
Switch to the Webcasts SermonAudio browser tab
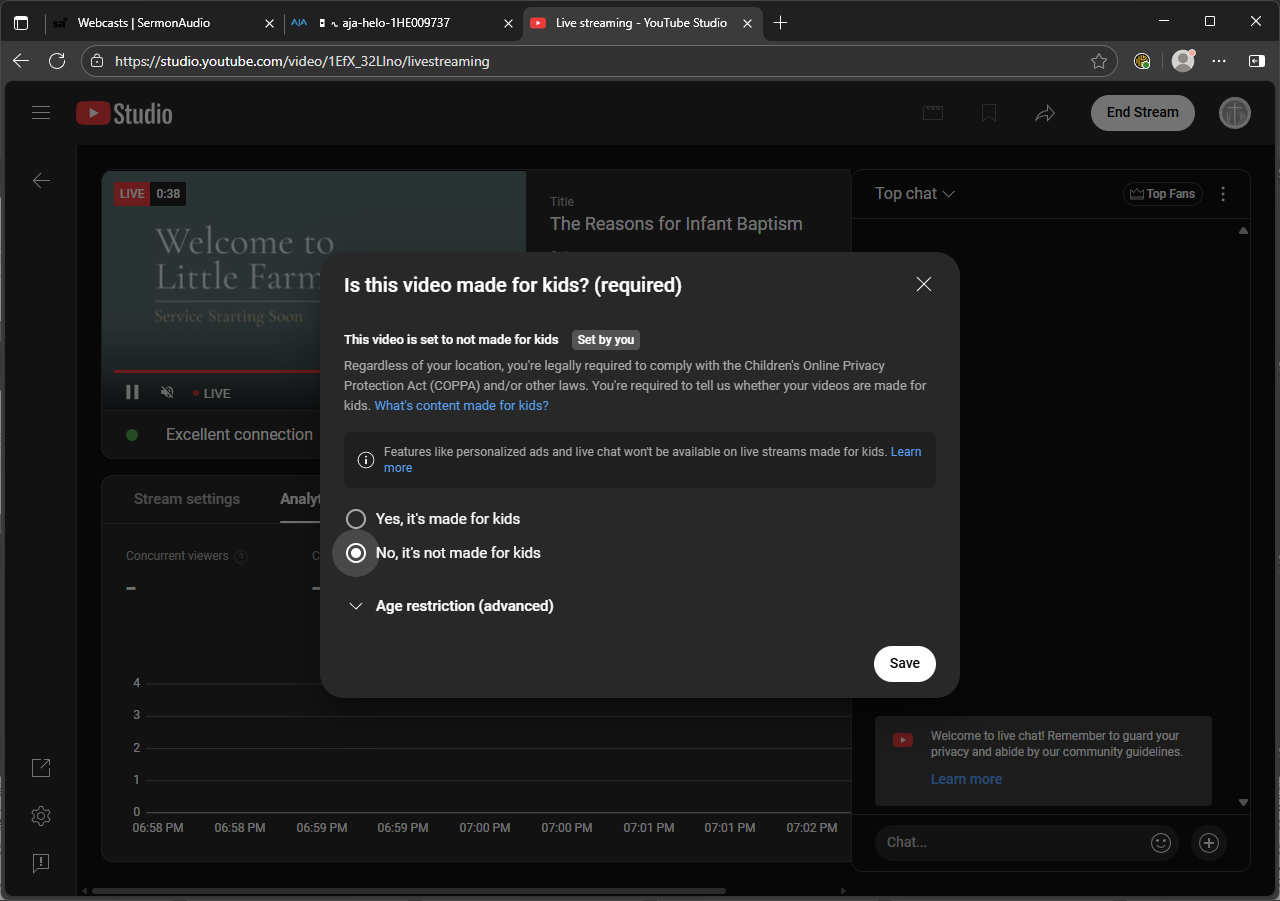144,22
